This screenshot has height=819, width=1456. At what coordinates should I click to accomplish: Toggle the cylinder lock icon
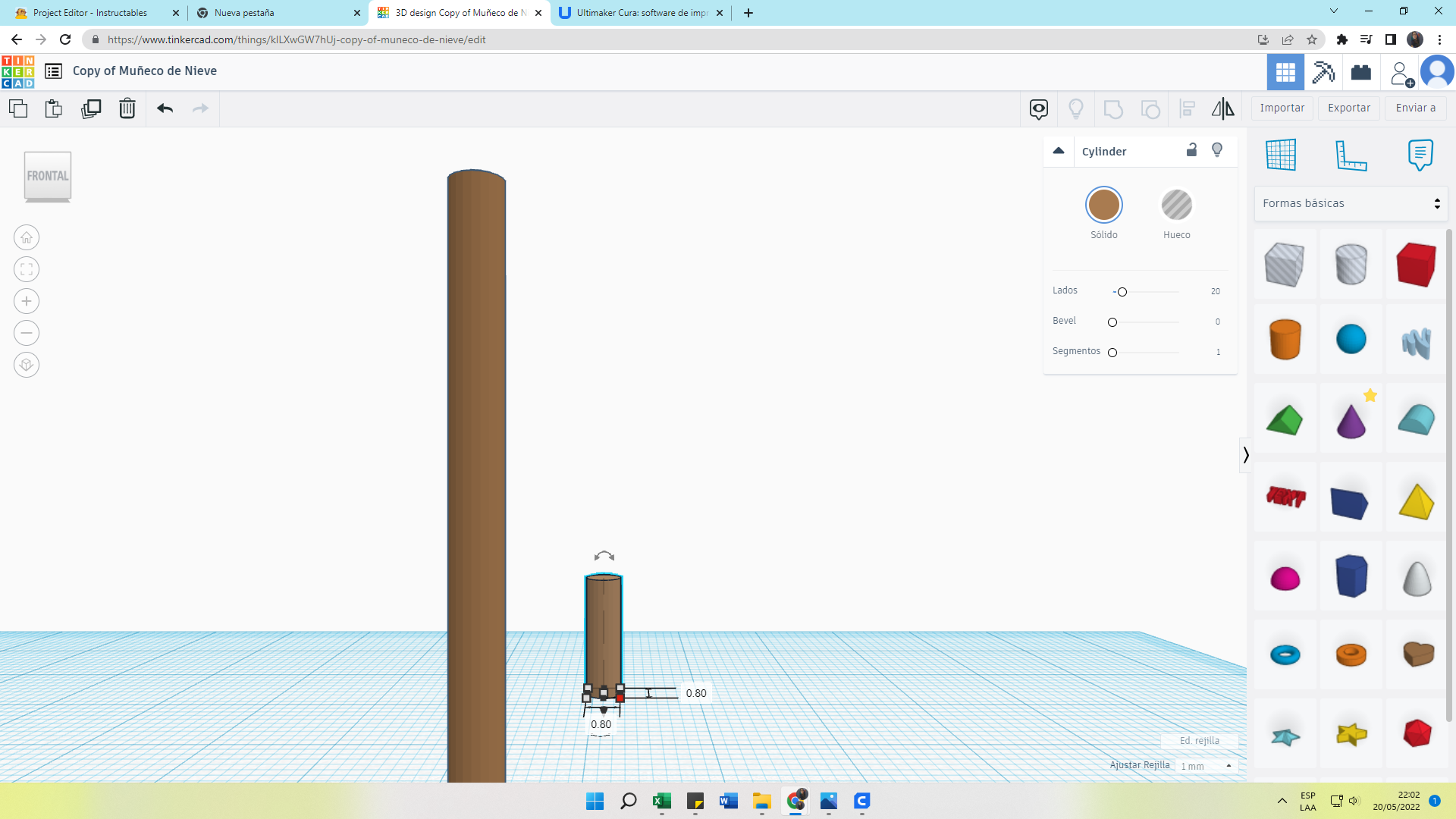1191,150
